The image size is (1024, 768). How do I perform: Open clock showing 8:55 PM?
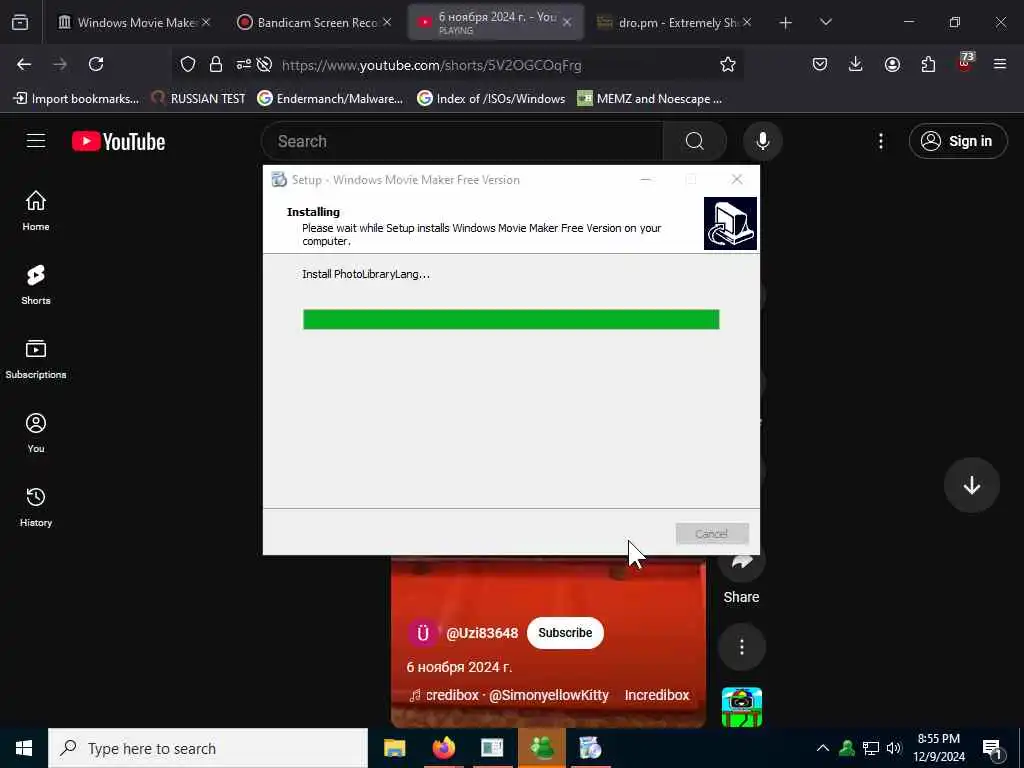pos(938,748)
